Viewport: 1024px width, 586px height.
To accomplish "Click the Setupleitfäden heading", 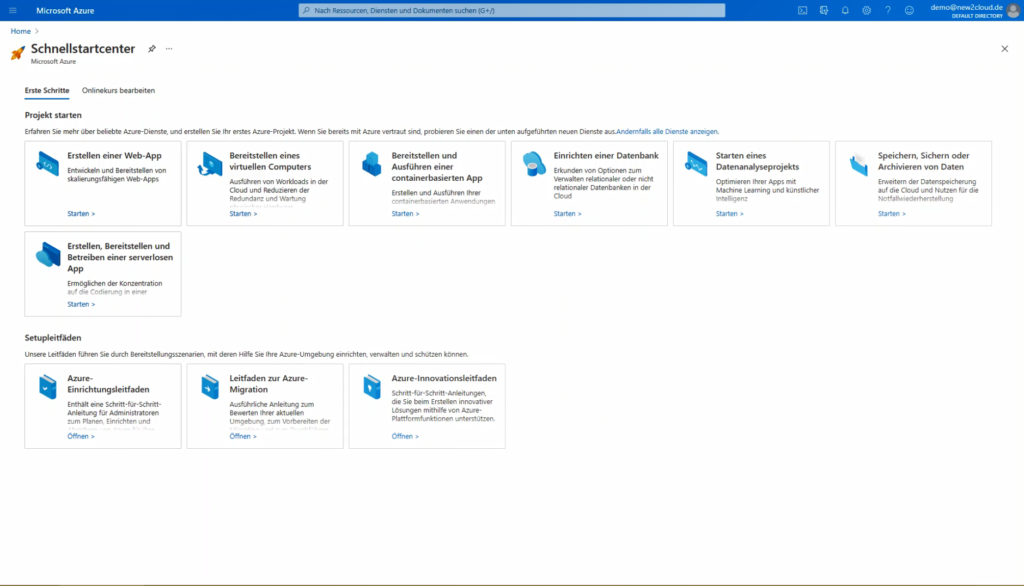I will pos(53,338).
